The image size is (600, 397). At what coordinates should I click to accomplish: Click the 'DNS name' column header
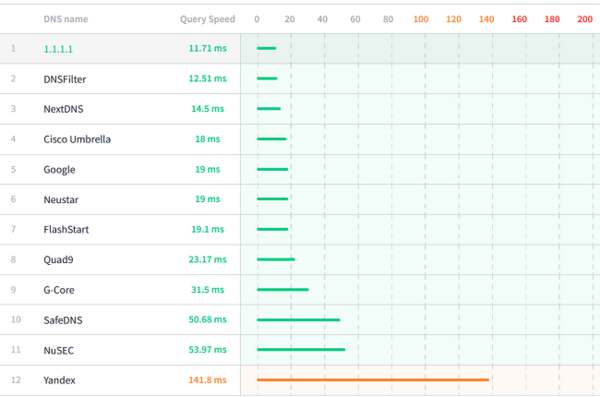coord(66,19)
